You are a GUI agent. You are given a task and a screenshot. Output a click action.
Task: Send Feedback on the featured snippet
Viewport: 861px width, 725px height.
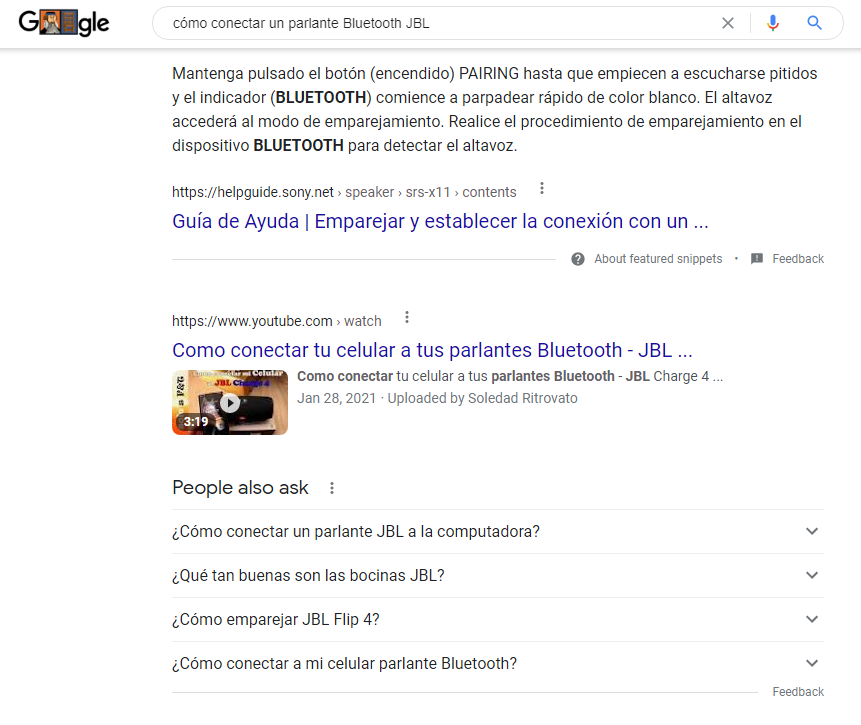(796, 258)
